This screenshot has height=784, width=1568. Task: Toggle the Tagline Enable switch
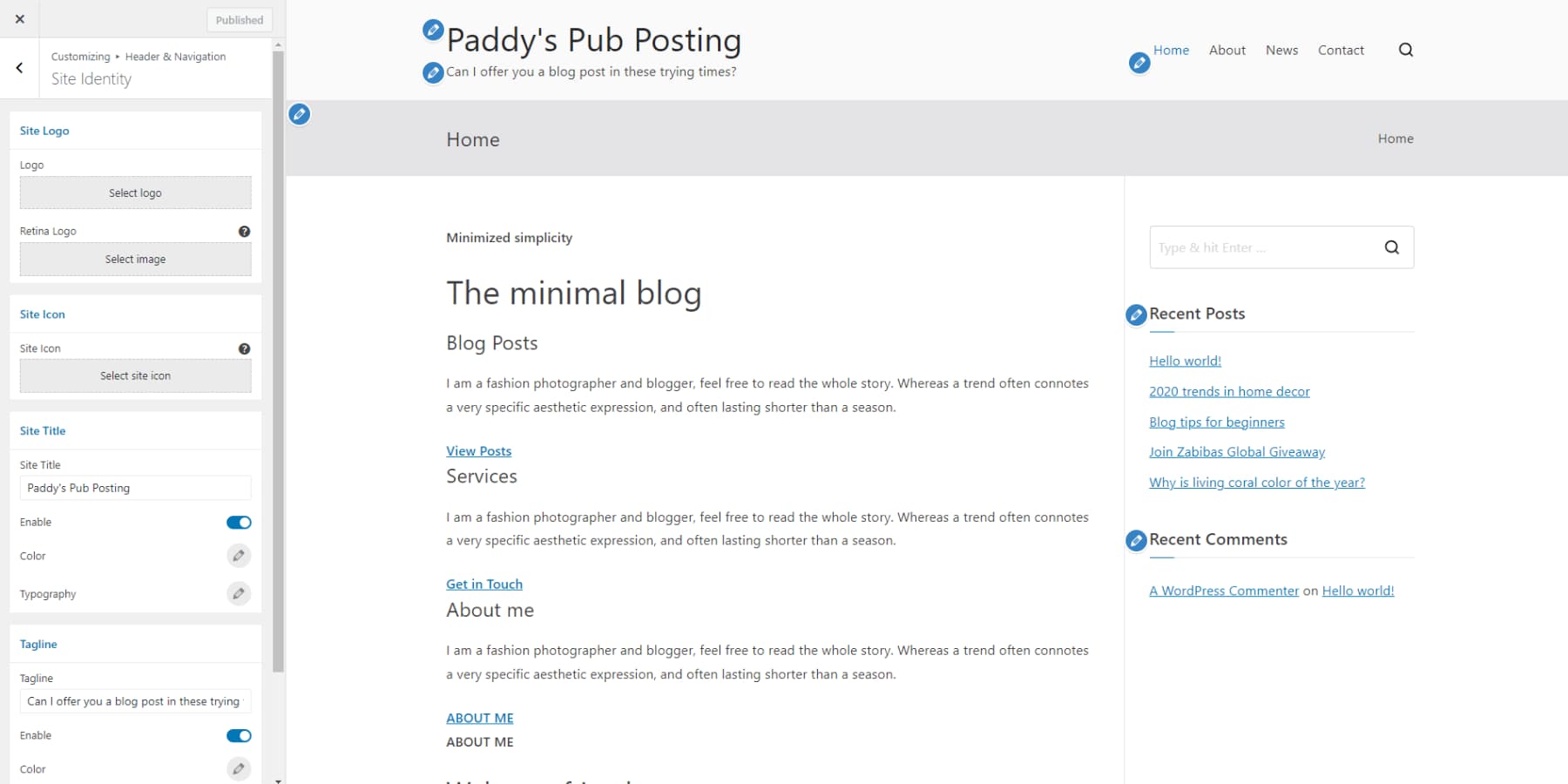pos(239,736)
